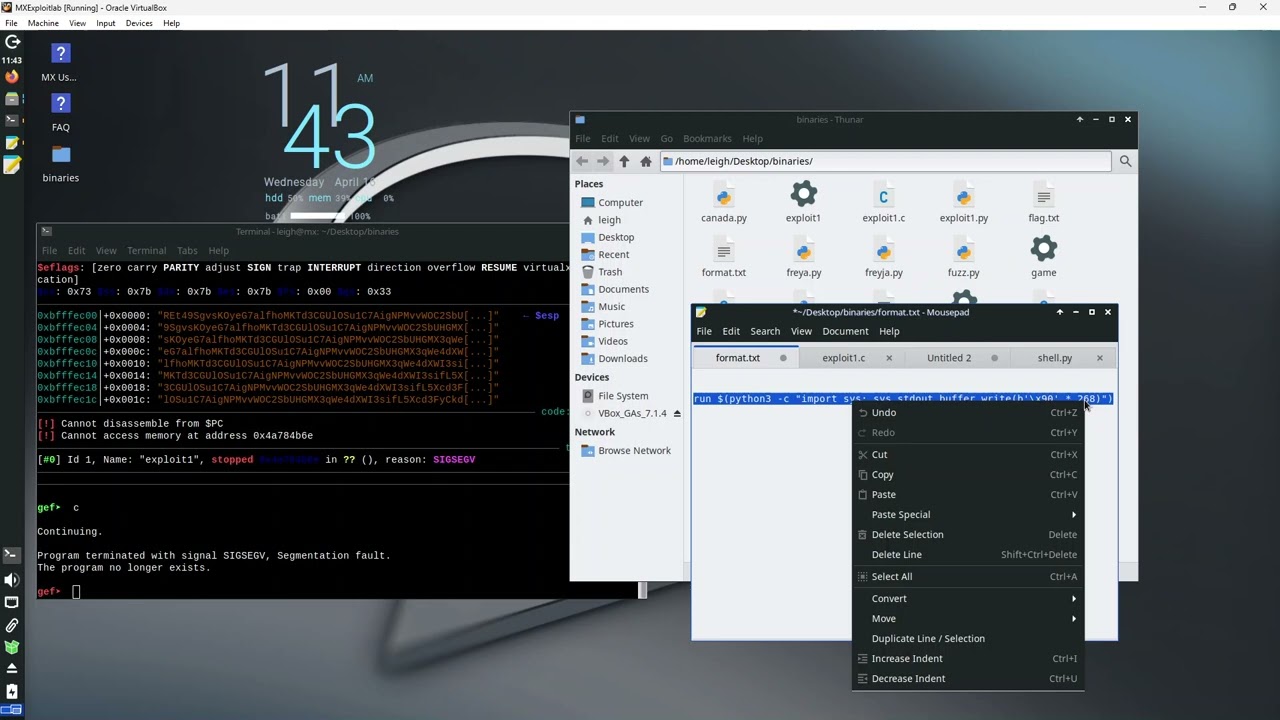Go back in Thunar toolbar
Image resolution: width=1280 pixels, height=720 pixels.
click(x=582, y=161)
